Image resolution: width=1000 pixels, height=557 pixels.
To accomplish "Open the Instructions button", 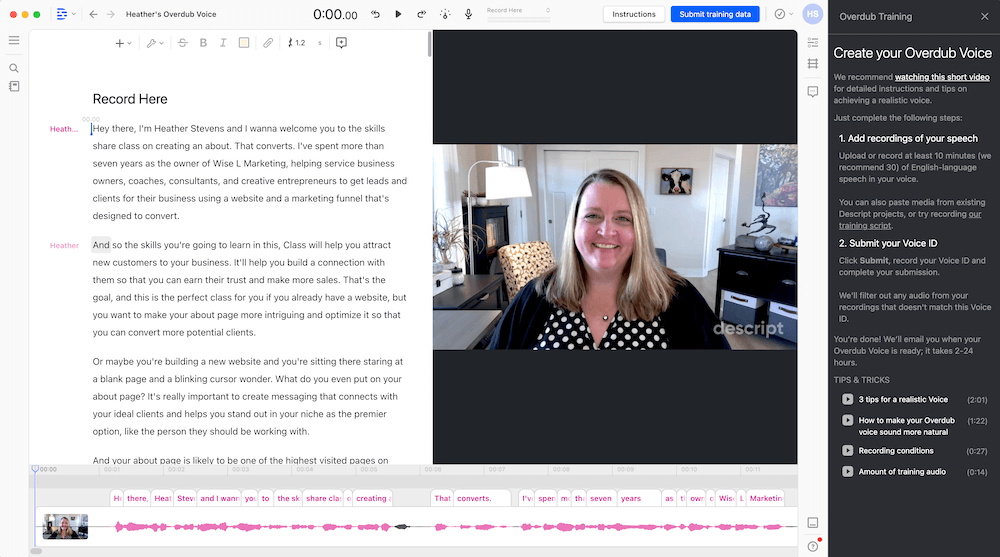I will point(633,14).
